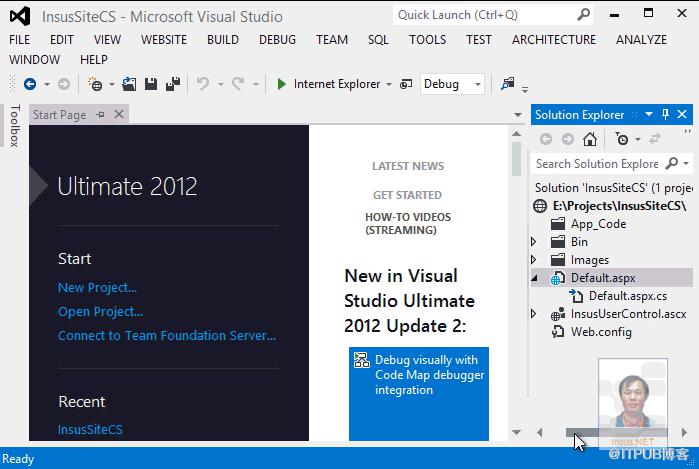Click the Open File toolbar icon
699x469 pixels.
tap(129, 84)
